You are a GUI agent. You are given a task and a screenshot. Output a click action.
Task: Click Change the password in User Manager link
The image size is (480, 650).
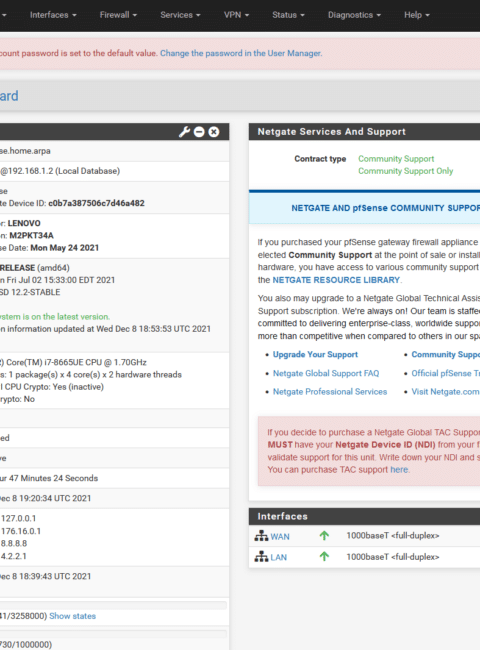pos(241,53)
